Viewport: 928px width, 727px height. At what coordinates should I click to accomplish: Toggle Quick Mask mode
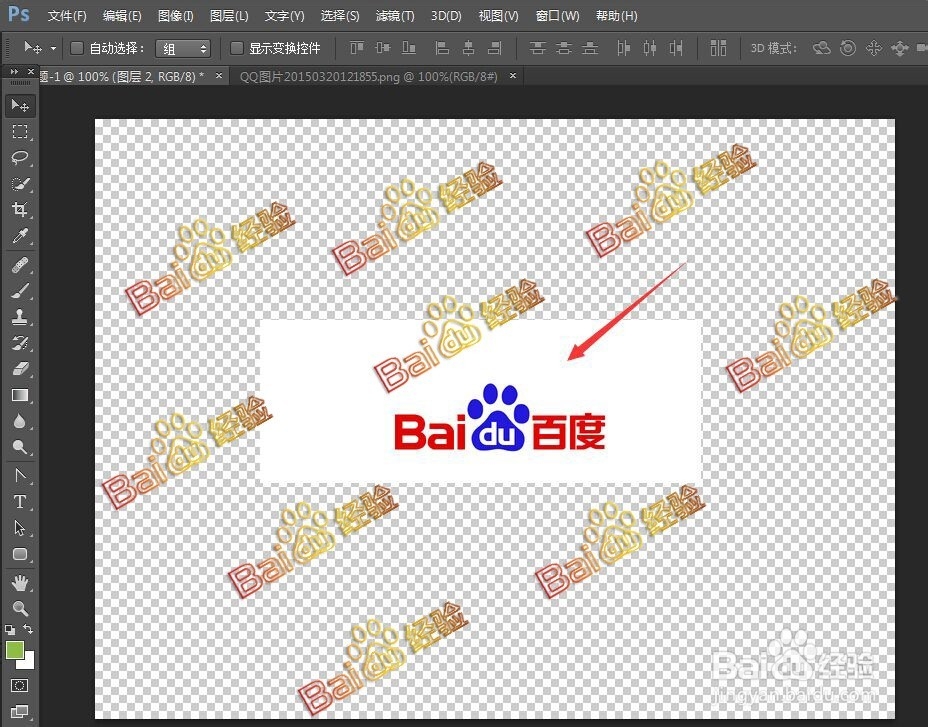[20, 686]
